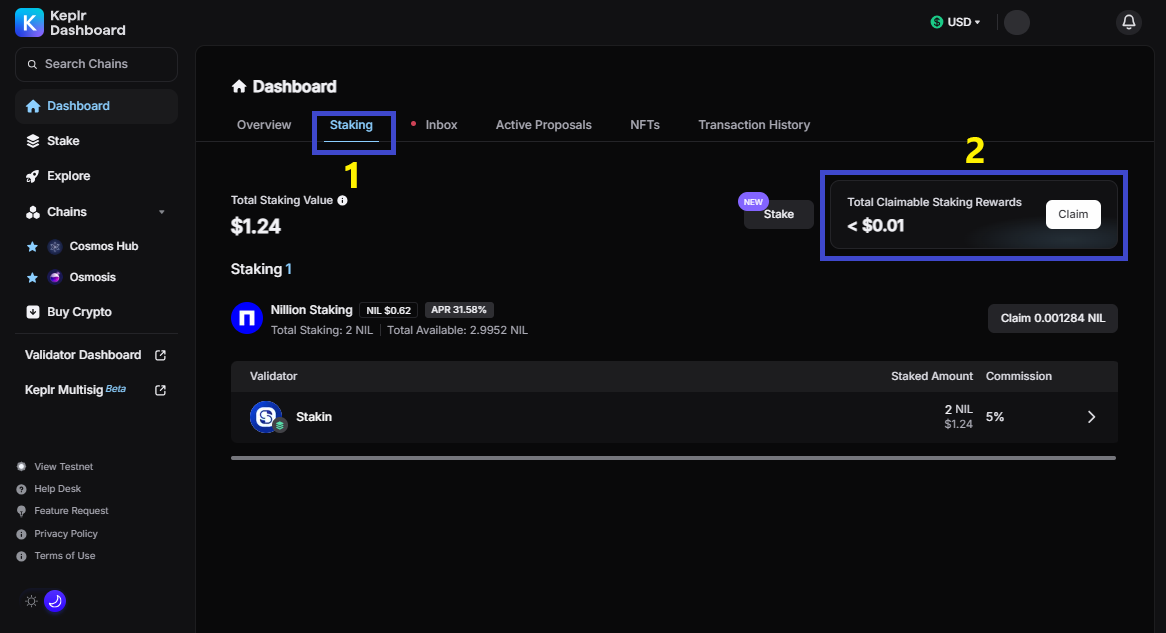1166x633 pixels.
Task: Click the Stakin validator logo
Action: coord(266,417)
